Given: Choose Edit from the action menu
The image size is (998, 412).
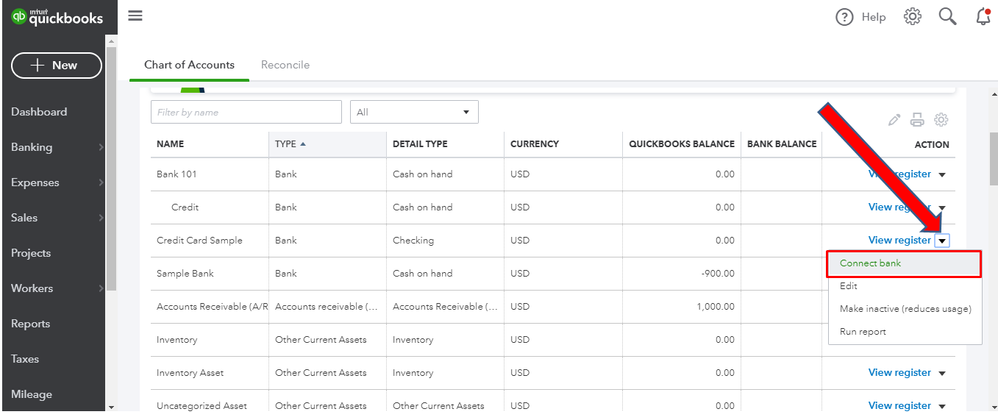Looking at the screenshot, I should click(x=848, y=287).
